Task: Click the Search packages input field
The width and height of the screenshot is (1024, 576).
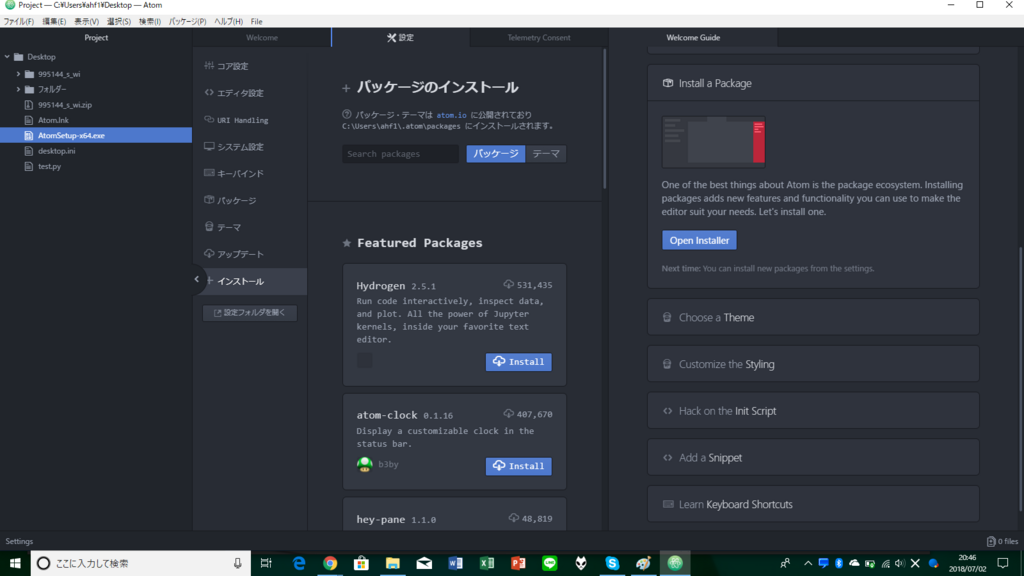Action: (x=399, y=153)
